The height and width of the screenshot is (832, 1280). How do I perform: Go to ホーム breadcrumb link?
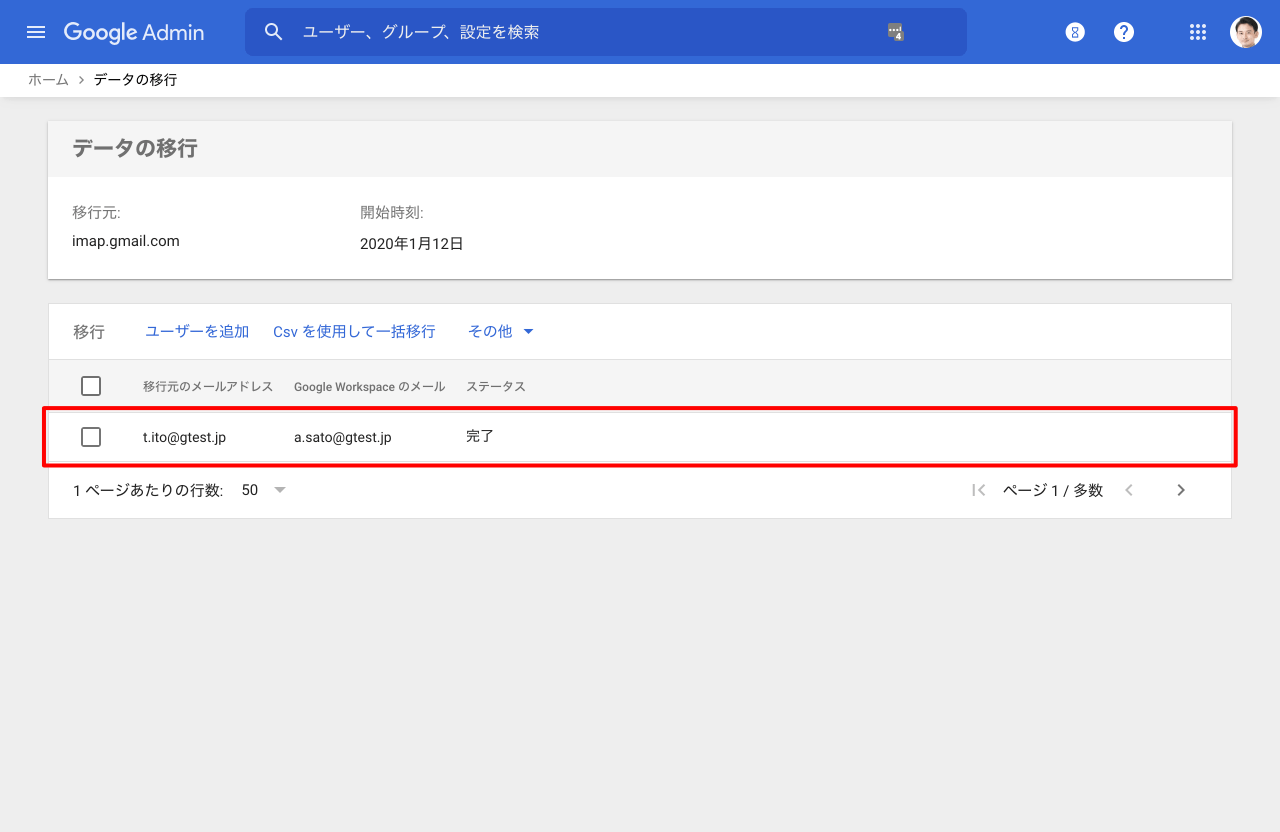pyautogui.click(x=48, y=80)
